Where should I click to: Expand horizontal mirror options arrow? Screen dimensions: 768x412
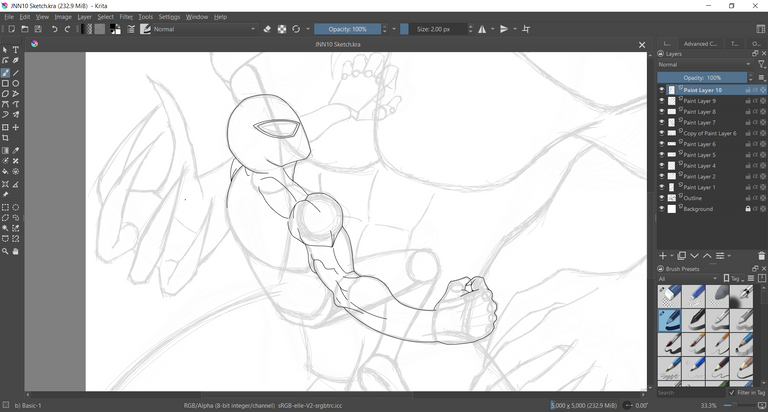click(493, 29)
